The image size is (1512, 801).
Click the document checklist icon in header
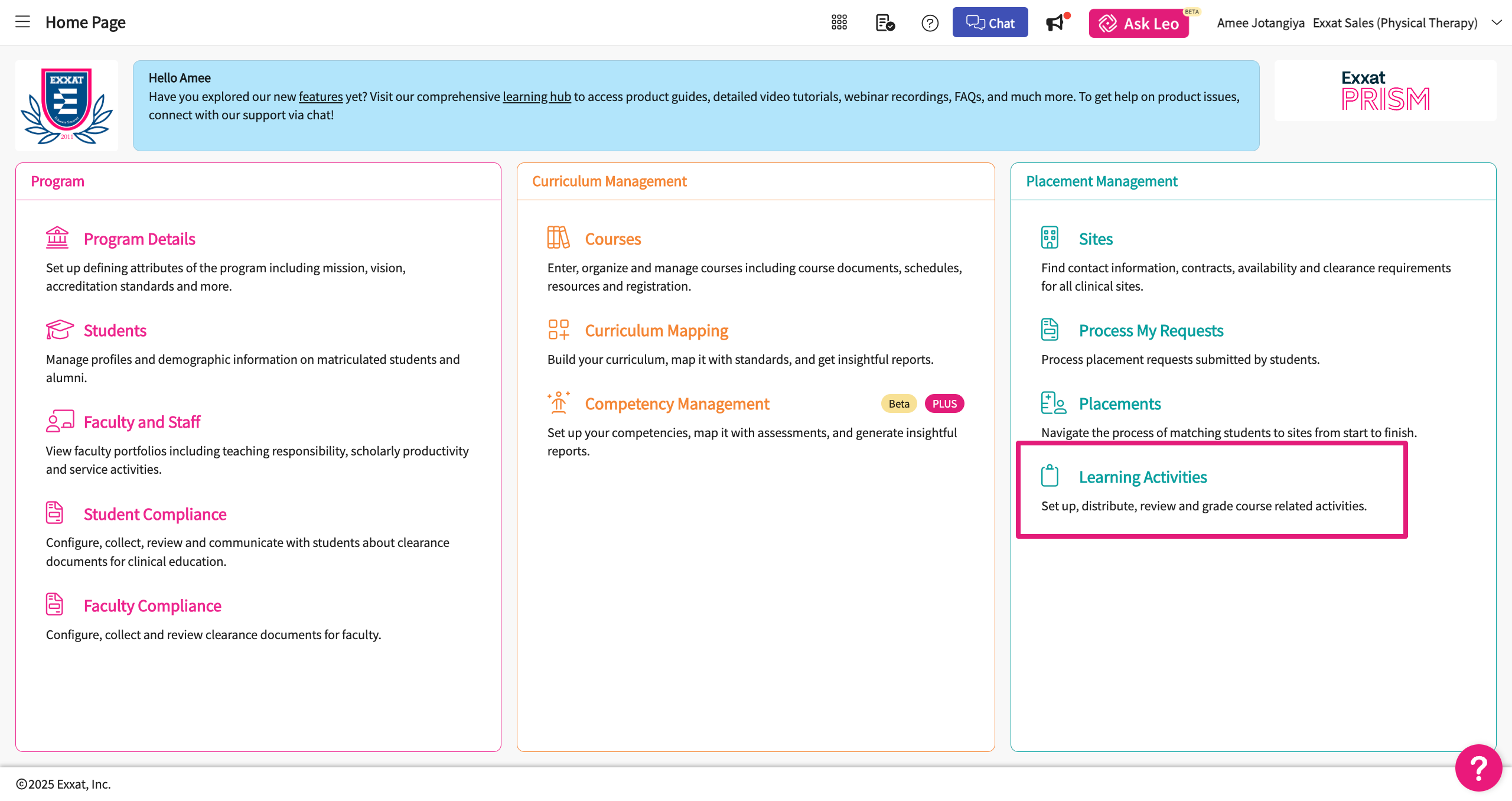884,22
